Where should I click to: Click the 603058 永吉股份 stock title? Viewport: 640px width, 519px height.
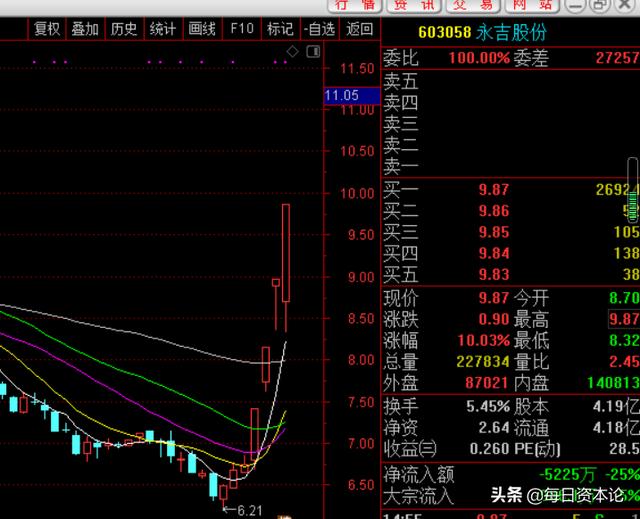pos(482,32)
